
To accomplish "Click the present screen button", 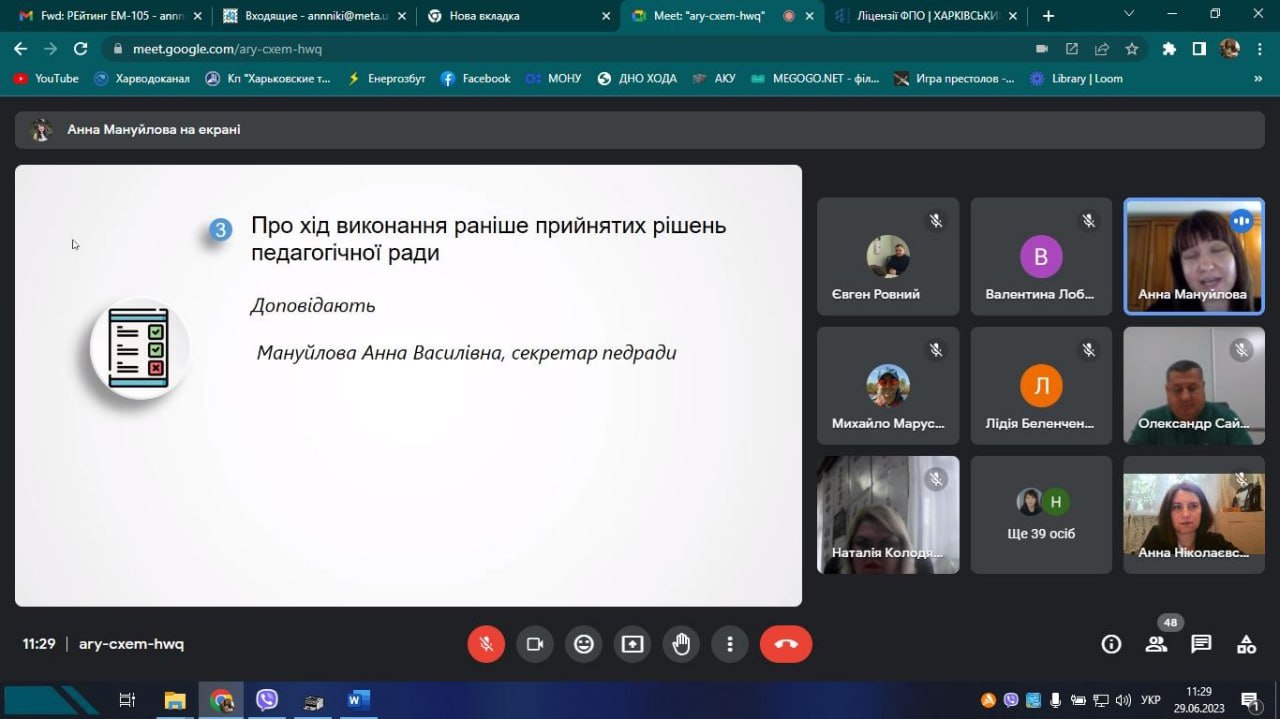I will pyautogui.click(x=632, y=644).
